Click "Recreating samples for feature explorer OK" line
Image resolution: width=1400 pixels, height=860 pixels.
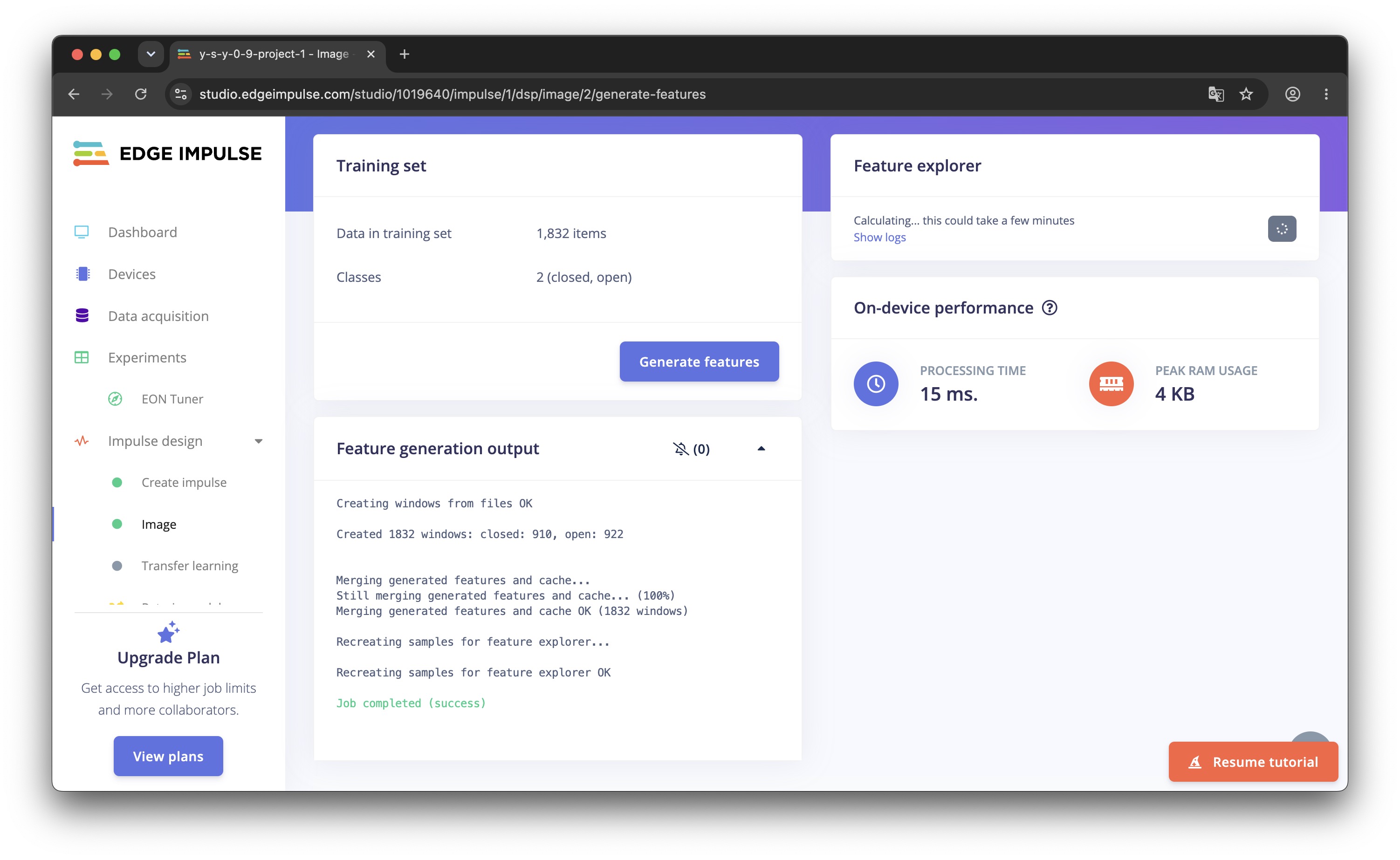[474, 672]
